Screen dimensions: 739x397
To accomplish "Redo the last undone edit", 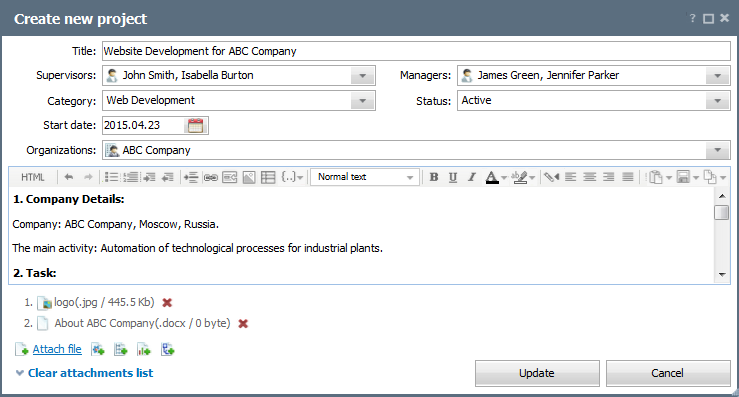I will click(x=88, y=177).
